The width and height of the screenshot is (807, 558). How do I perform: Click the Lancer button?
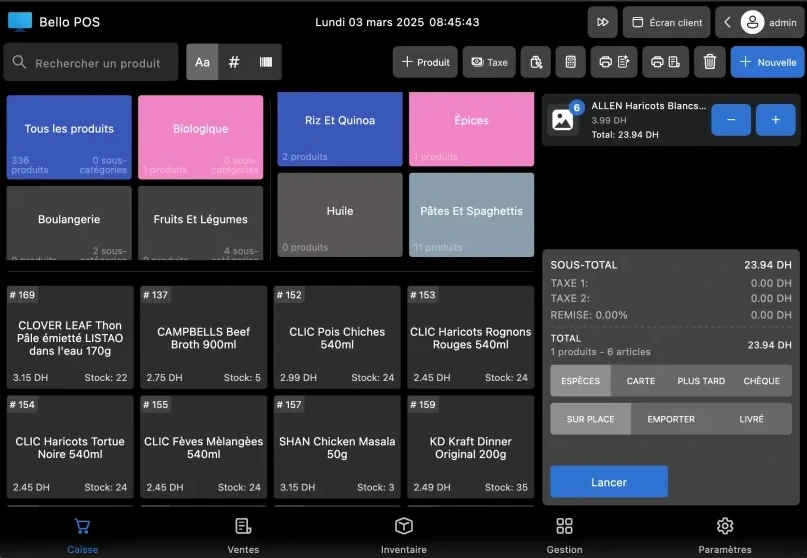609,482
